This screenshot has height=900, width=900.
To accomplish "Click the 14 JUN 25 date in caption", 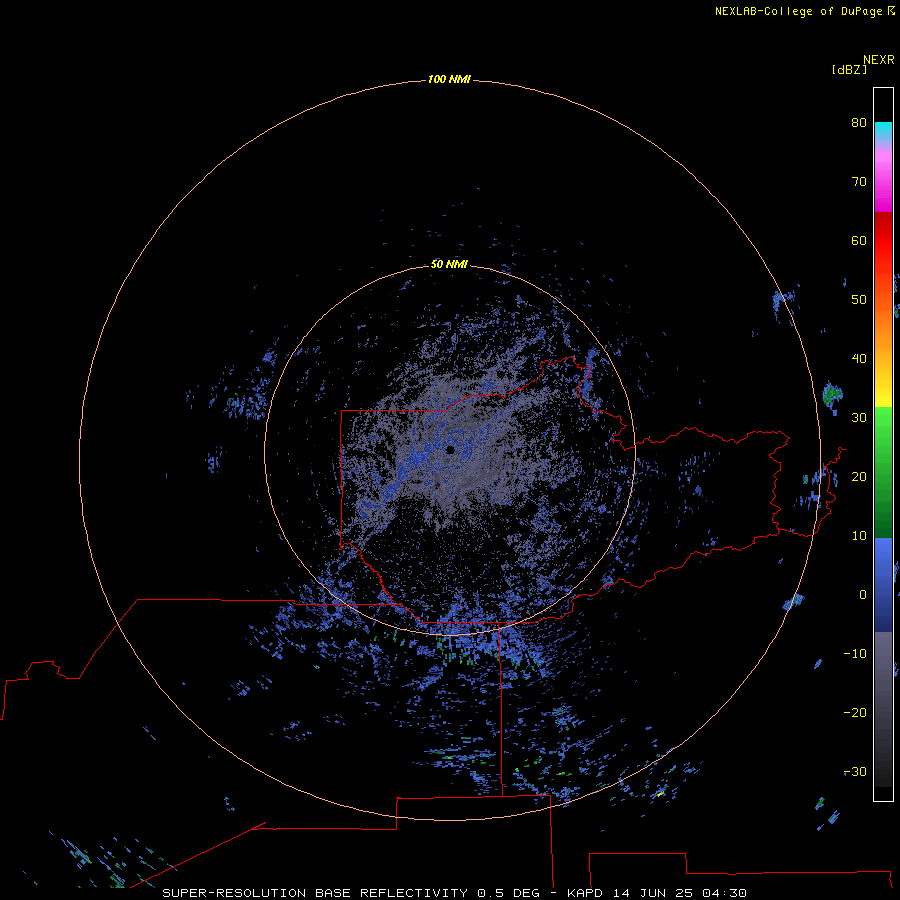I will tap(653, 893).
